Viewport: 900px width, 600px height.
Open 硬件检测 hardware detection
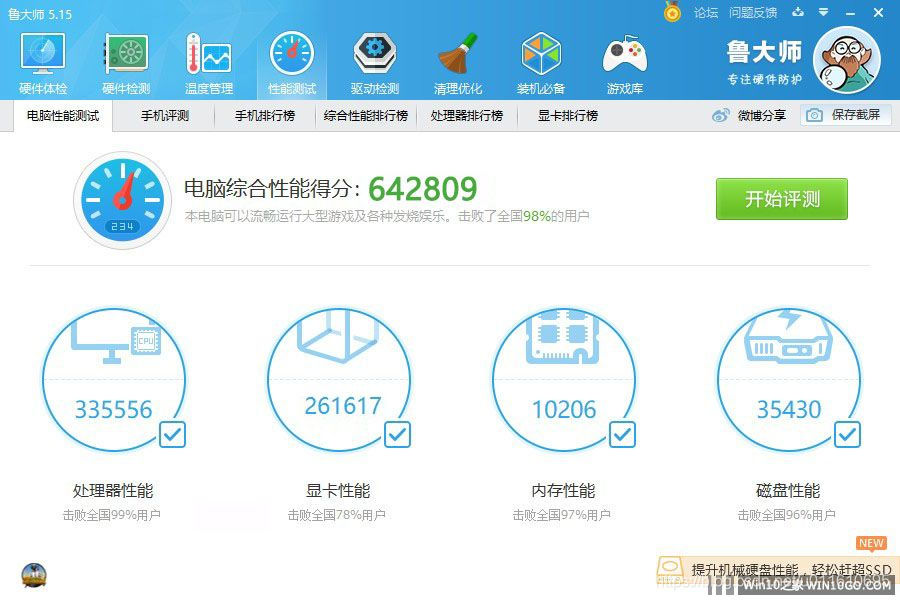pos(126,63)
